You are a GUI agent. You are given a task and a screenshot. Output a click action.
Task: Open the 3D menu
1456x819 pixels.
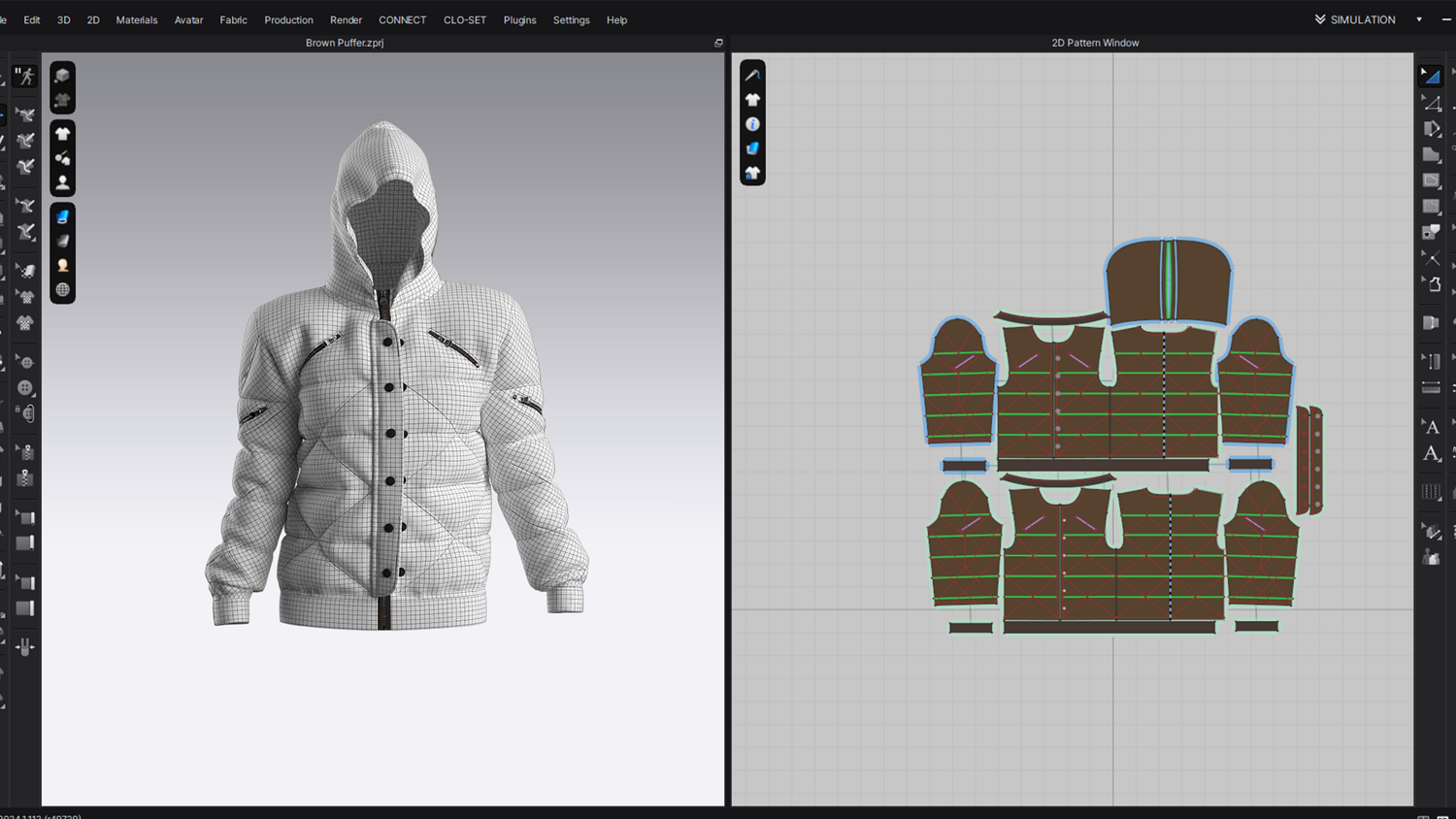(64, 19)
